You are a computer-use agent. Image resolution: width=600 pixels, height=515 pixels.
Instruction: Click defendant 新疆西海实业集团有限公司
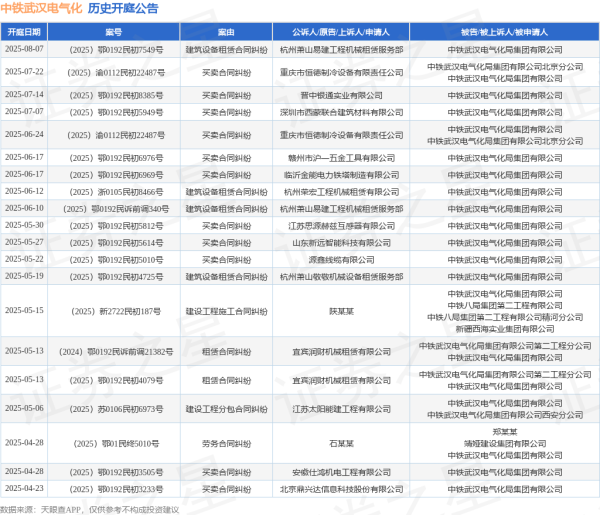pos(505,329)
